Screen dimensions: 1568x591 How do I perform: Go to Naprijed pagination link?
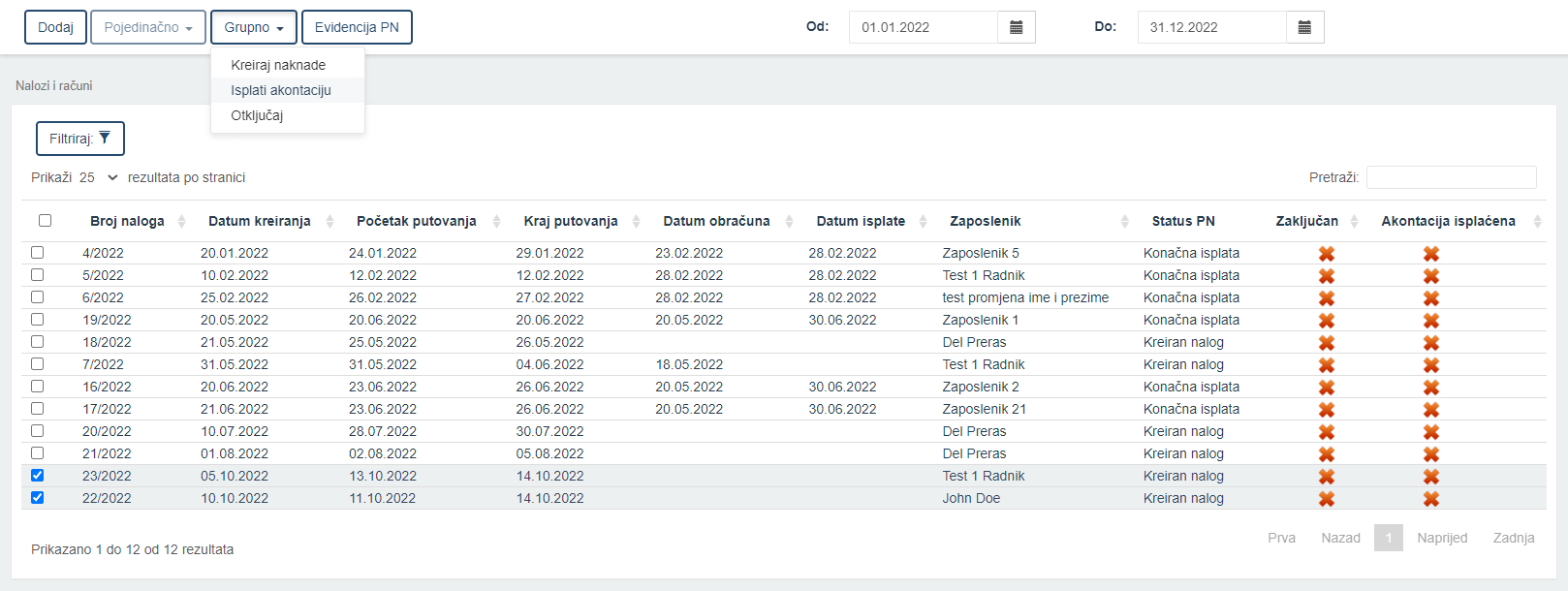tap(1442, 538)
